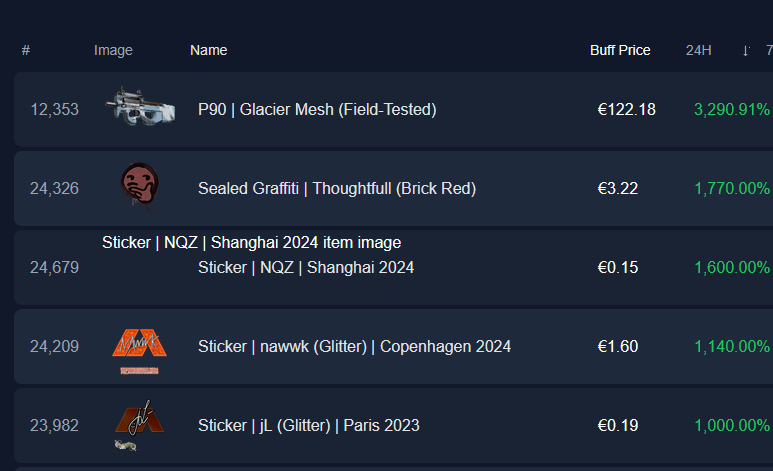The width and height of the screenshot is (773, 471).
Task: Open P90 | Glacier Mesh (Field-Tested) item
Action: [x=317, y=110]
